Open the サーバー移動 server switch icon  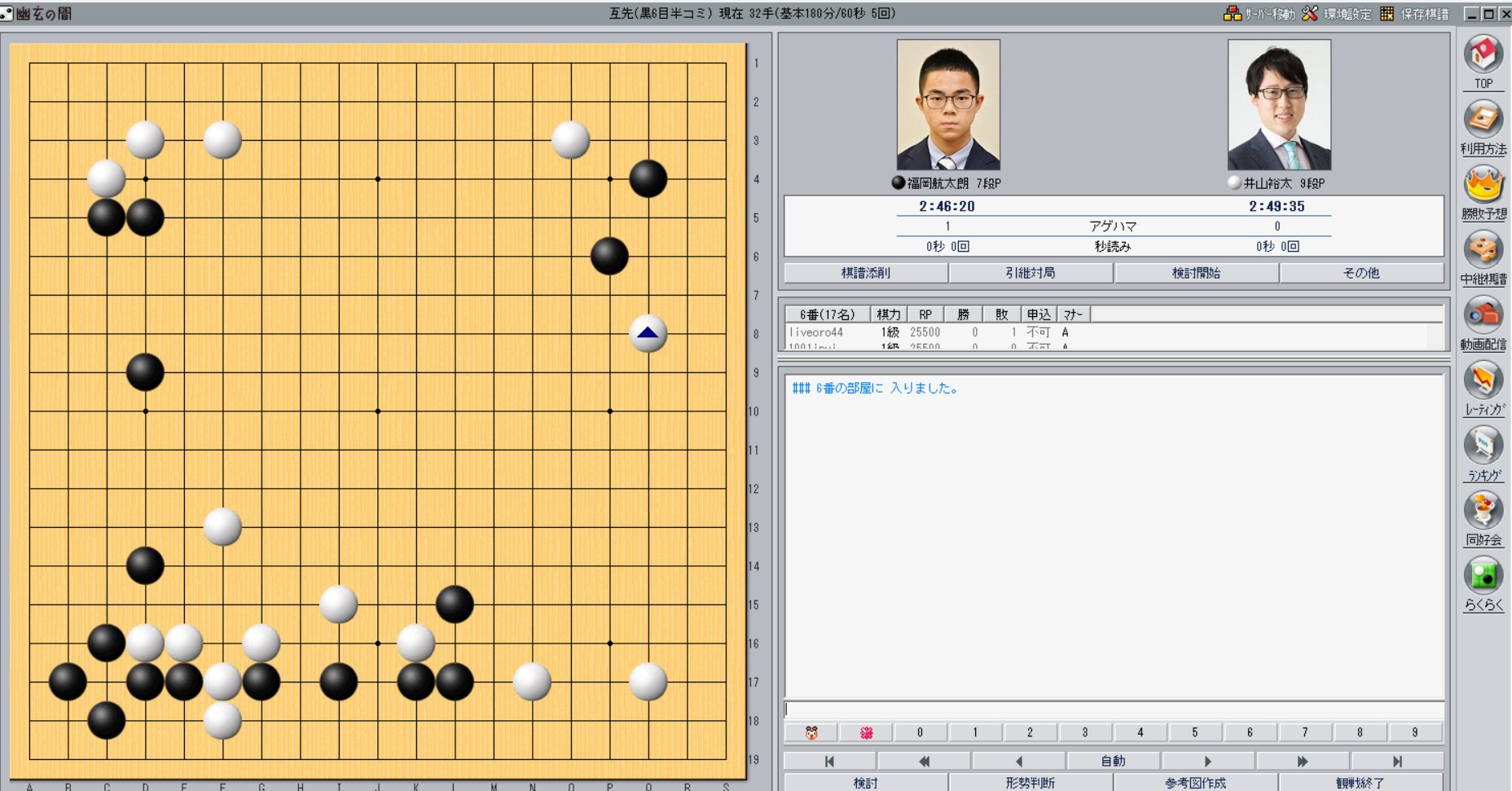(x=1259, y=14)
